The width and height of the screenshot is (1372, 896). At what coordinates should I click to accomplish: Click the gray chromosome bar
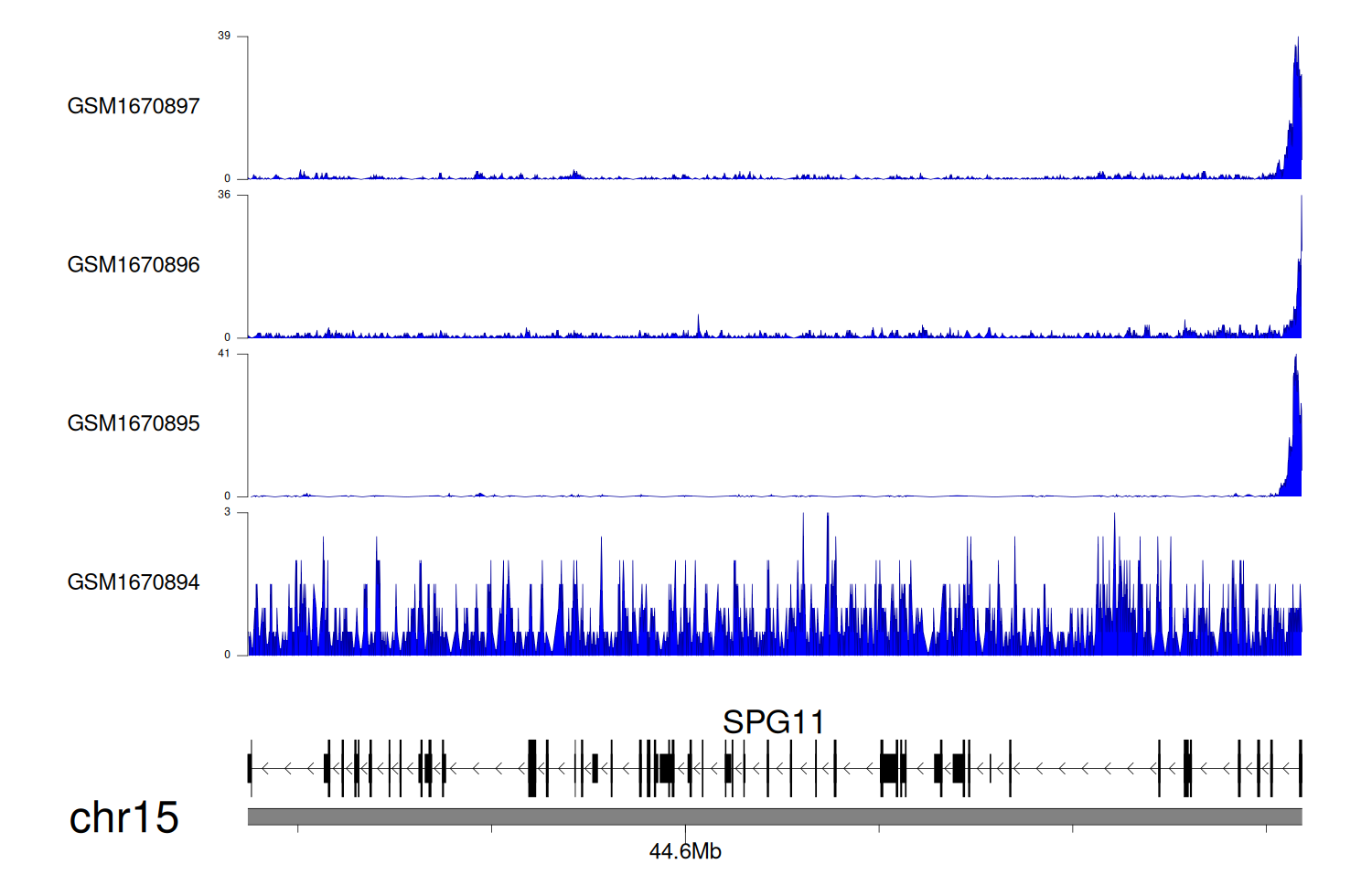pyautogui.click(x=774, y=816)
